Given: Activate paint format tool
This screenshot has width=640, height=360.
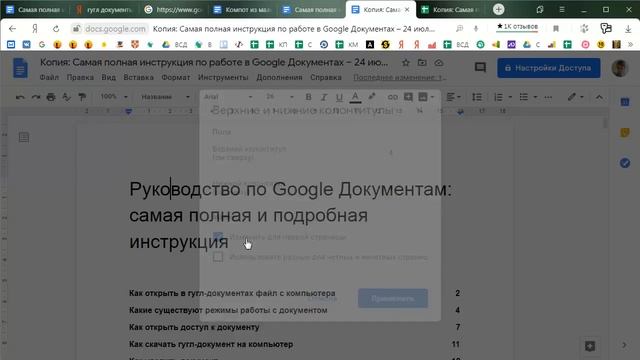Looking at the screenshot, I should (82, 97).
